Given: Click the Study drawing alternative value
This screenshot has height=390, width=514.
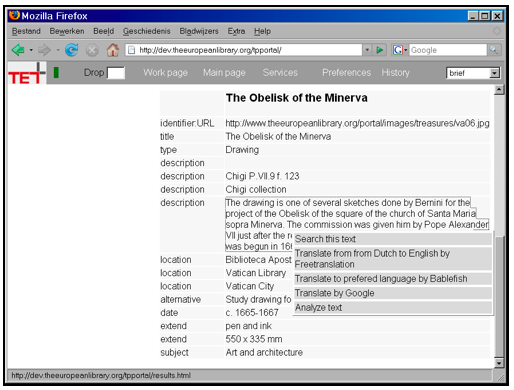Looking at the screenshot, I should point(258,299).
